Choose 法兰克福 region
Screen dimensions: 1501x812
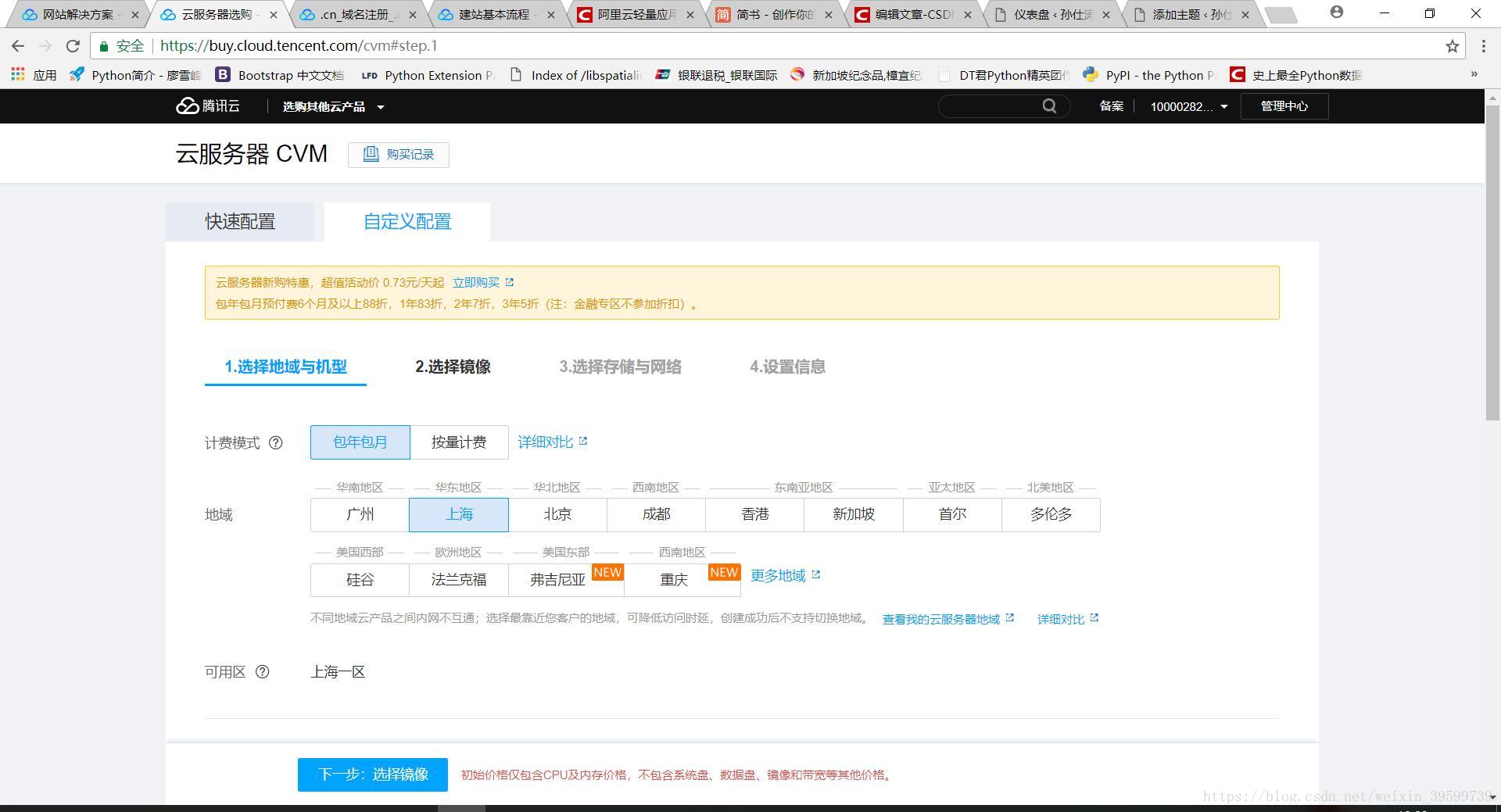point(459,580)
